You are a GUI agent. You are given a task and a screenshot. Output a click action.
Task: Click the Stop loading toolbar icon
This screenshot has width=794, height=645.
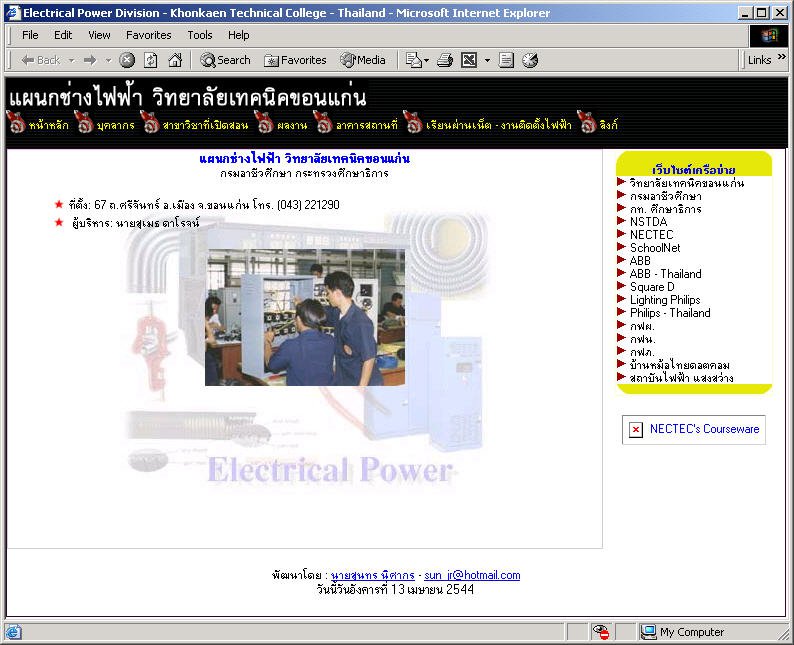[x=127, y=60]
